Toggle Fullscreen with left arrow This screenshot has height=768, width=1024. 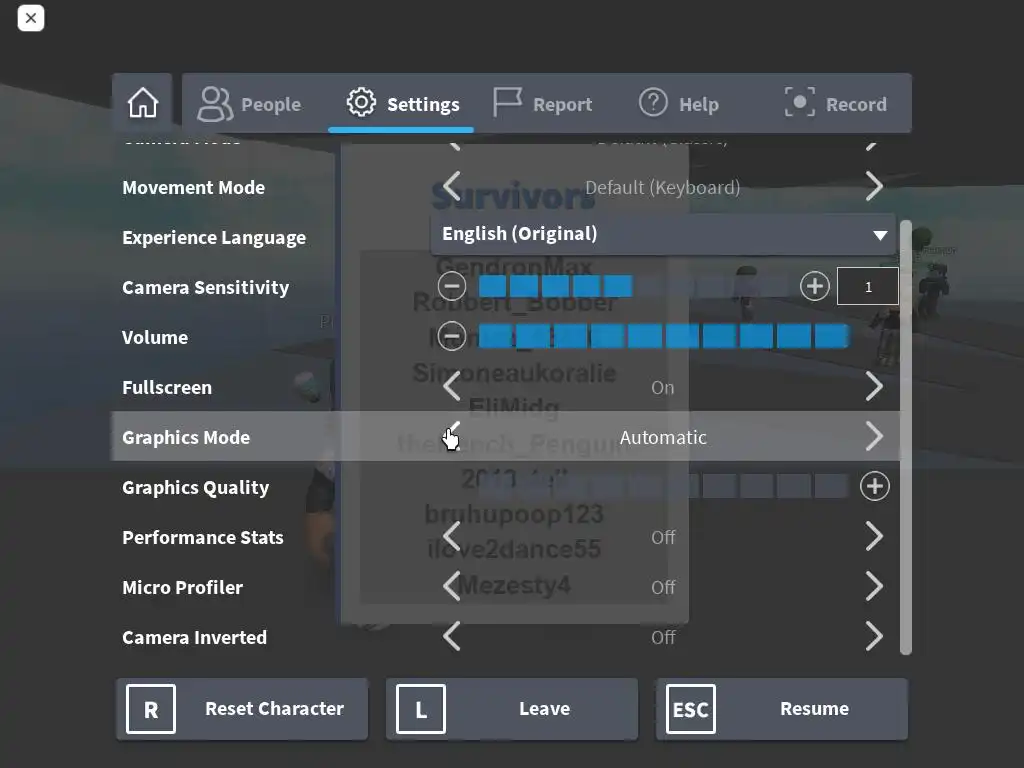tap(452, 387)
